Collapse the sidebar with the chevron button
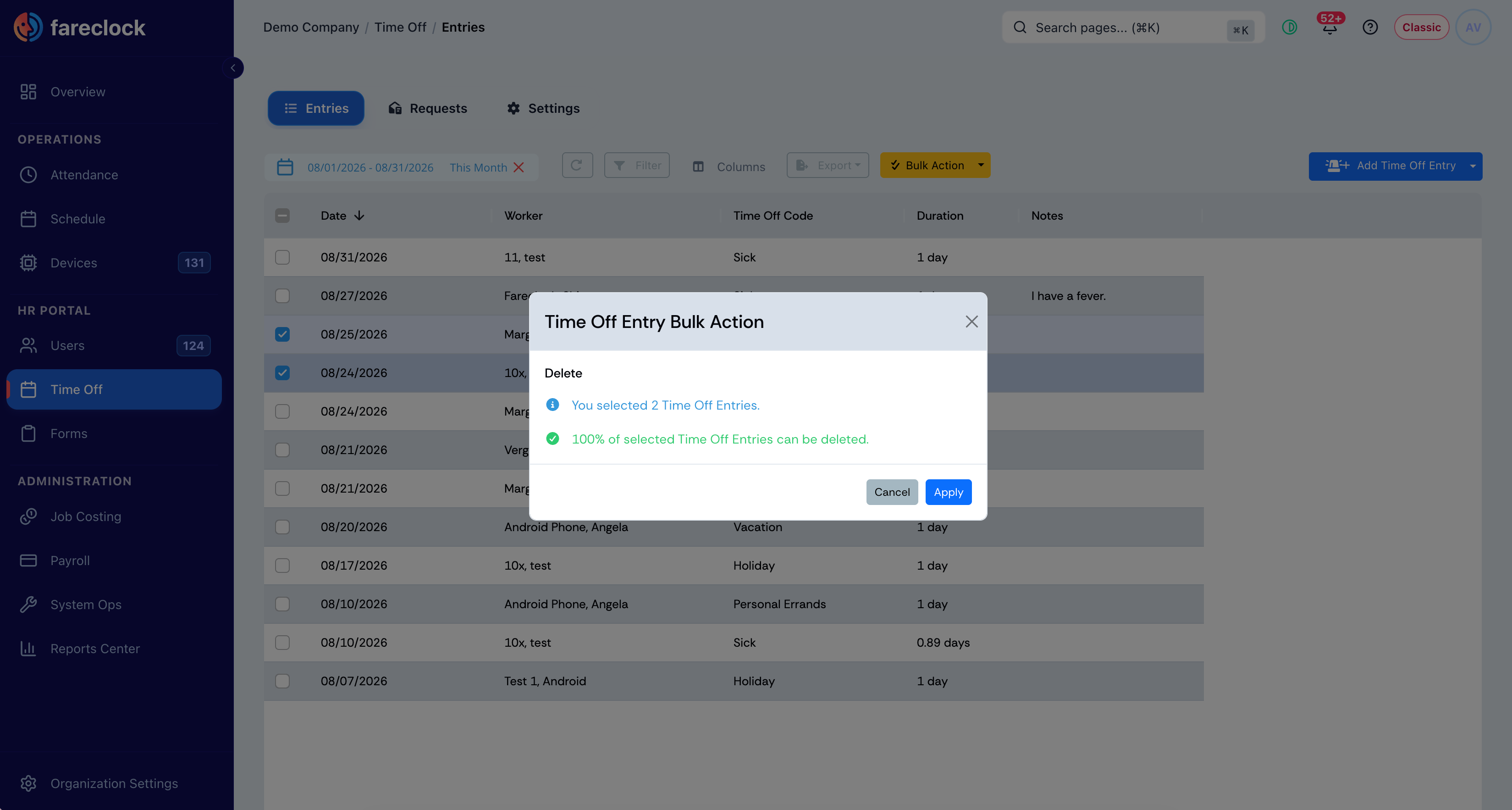This screenshot has height=810, width=1512. coord(233,68)
